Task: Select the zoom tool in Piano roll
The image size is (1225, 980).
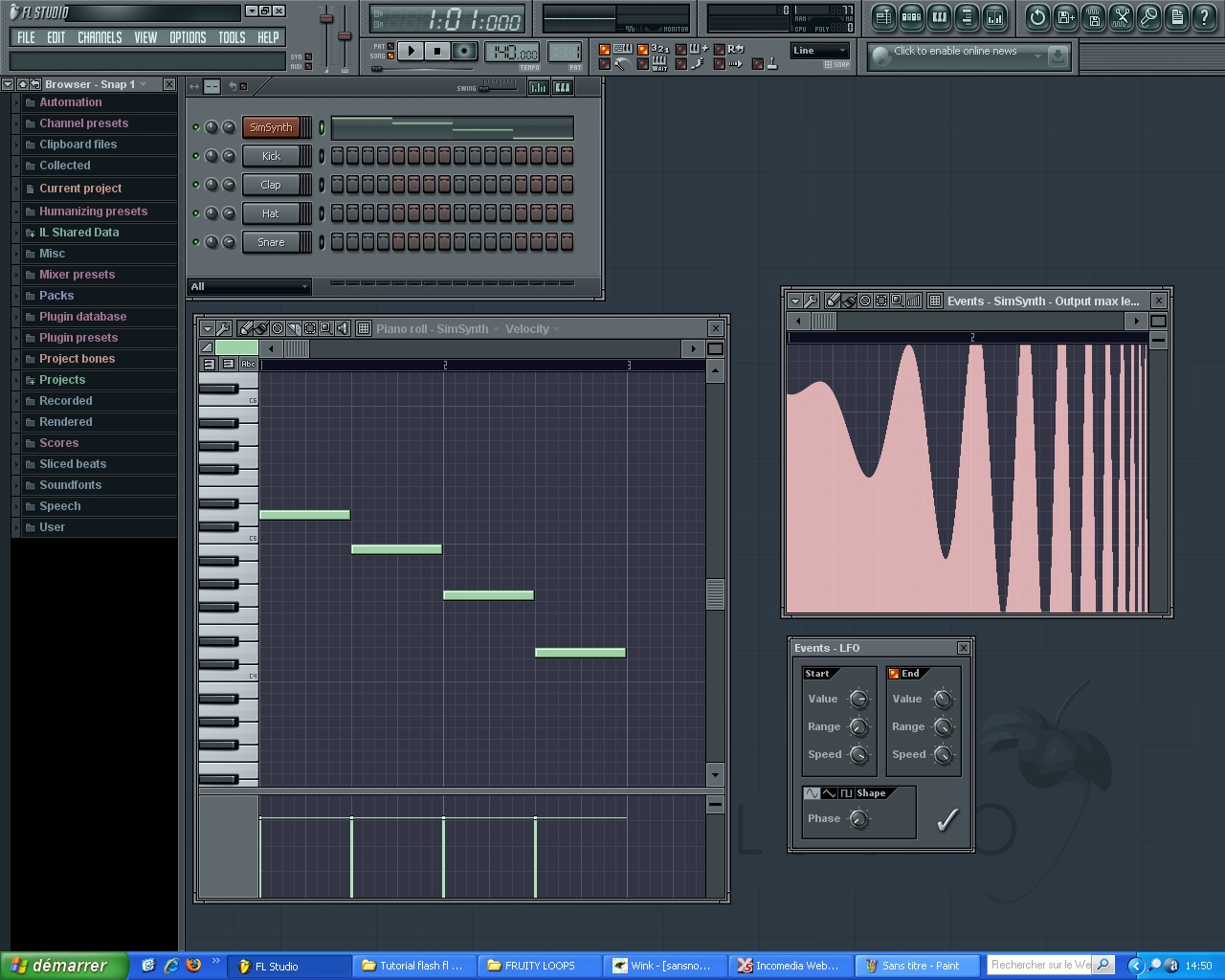Action: coord(326,328)
